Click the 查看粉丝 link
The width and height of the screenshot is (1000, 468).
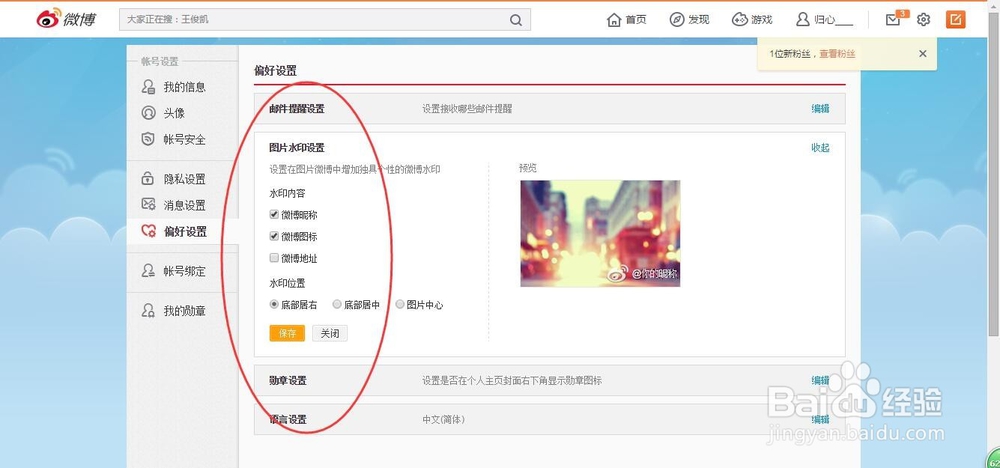[x=837, y=54]
